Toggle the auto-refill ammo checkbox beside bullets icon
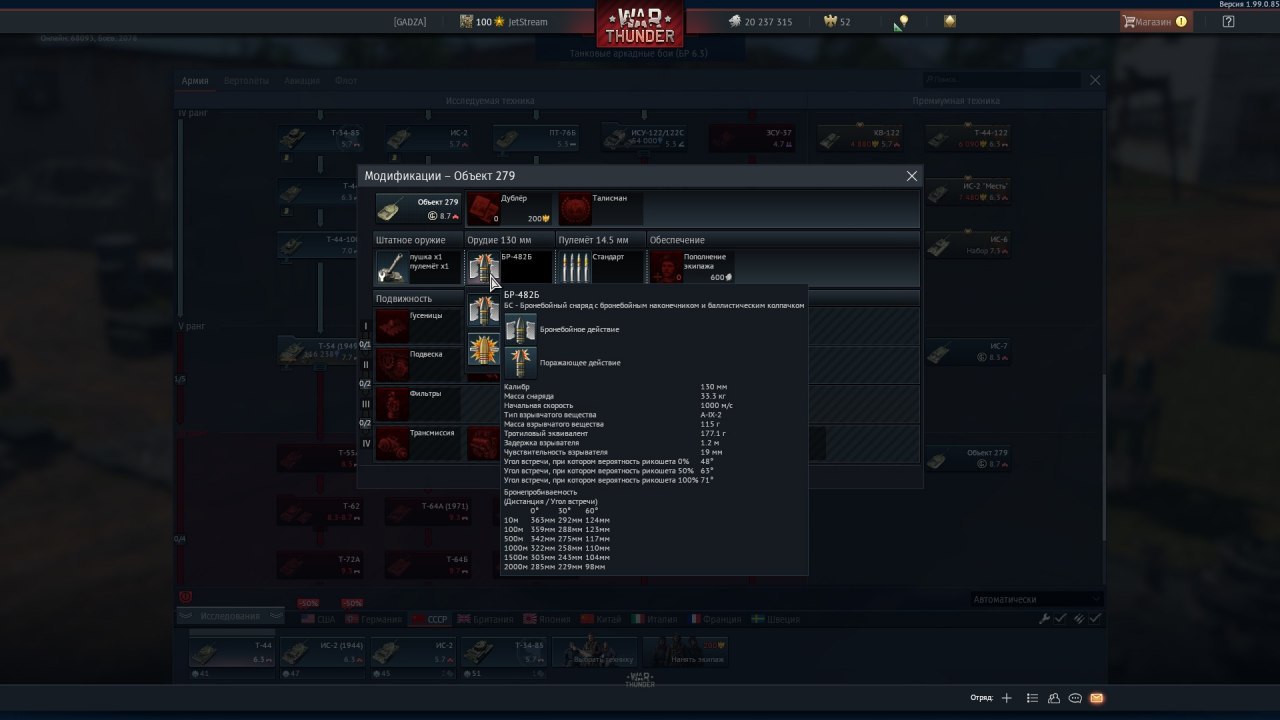 pyautogui.click(x=1096, y=619)
